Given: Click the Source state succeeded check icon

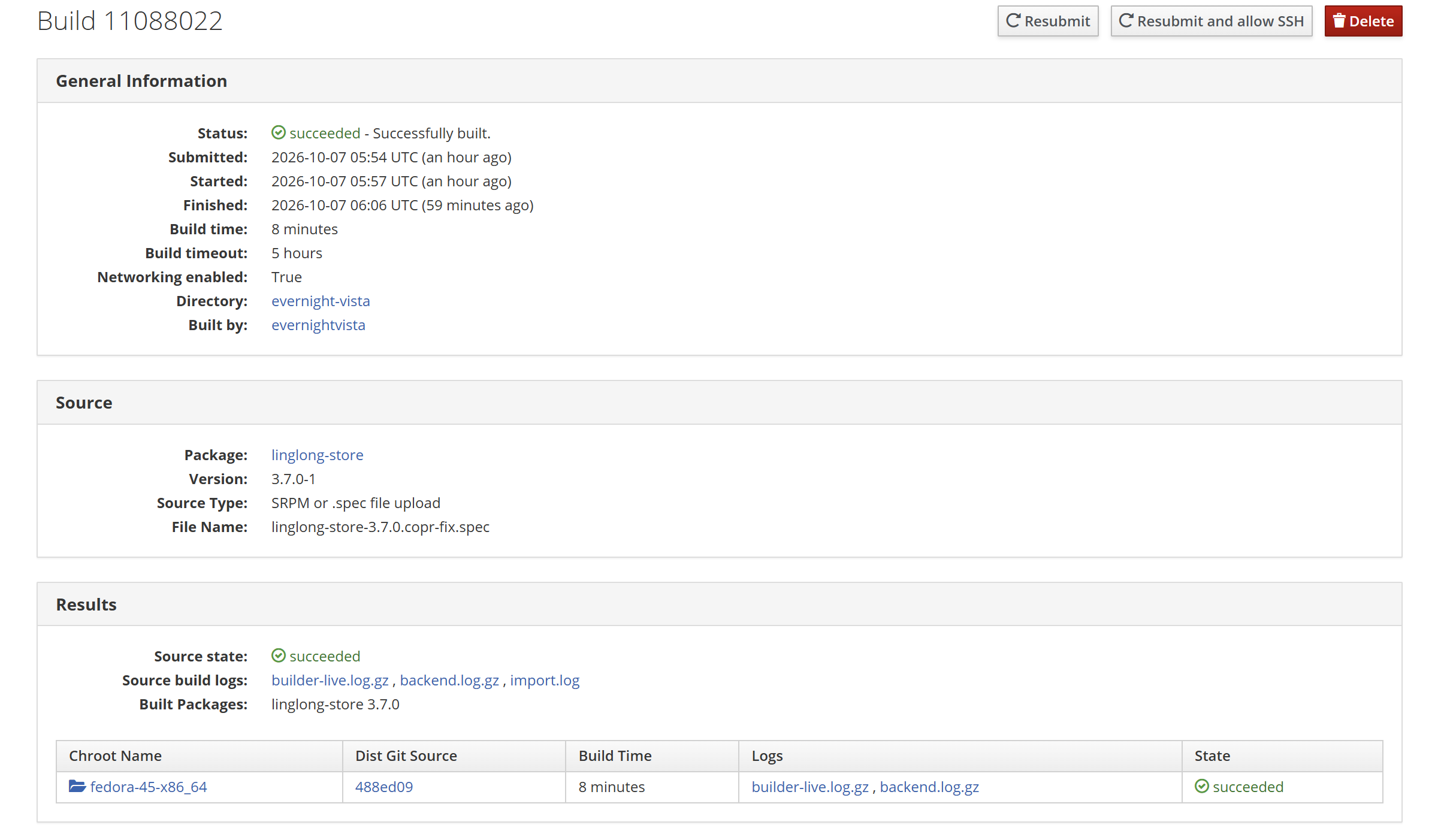Looking at the screenshot, I should 278,655.
